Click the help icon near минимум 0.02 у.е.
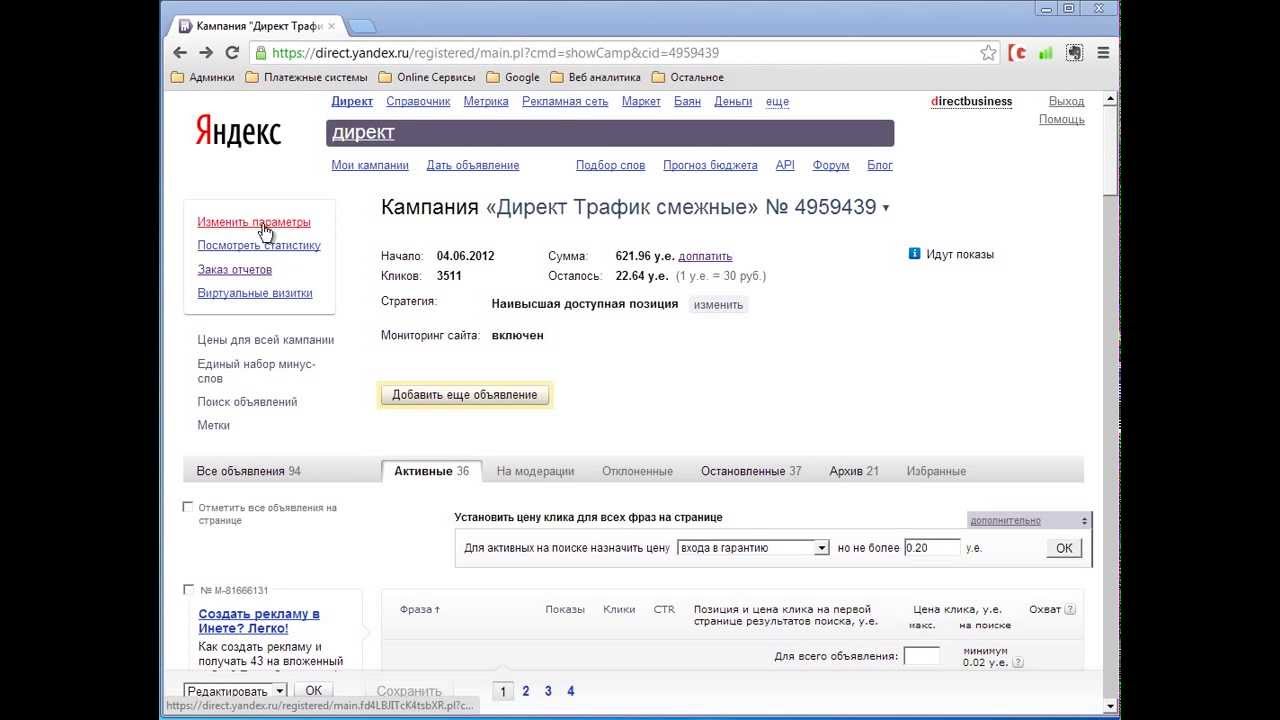Screen dimensions: 1280x720 point(1019,662)
